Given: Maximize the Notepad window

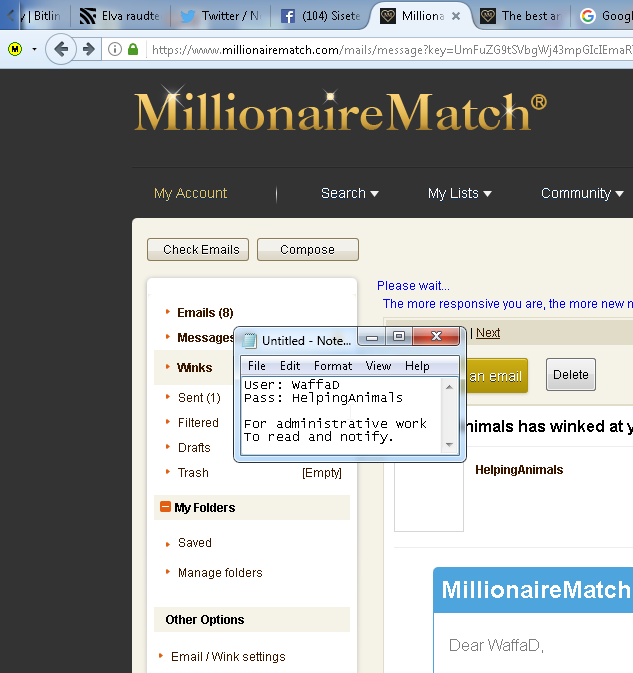Looking at the screenshot, I should point(399,336).
